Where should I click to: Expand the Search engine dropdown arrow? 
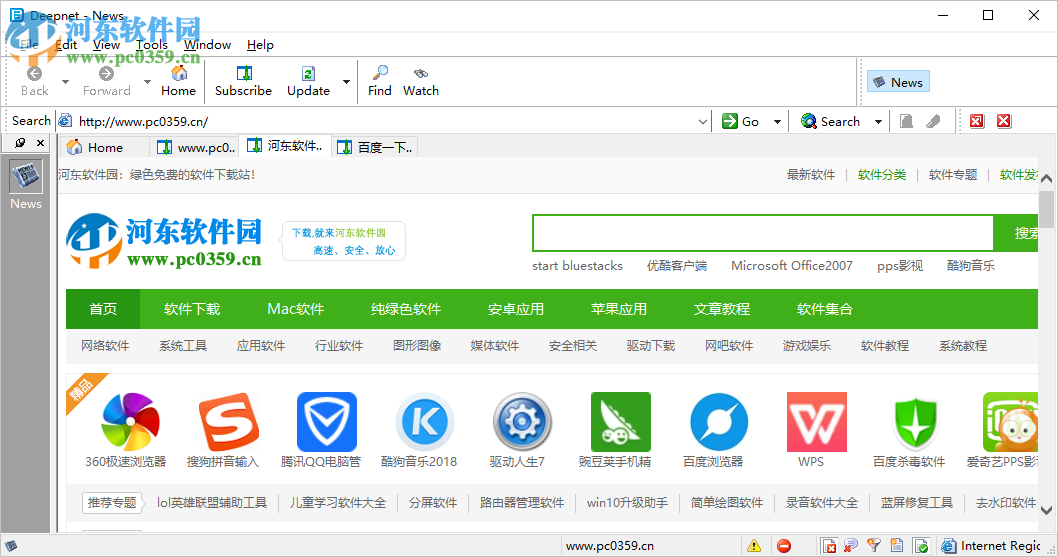(x=879, y=122)
